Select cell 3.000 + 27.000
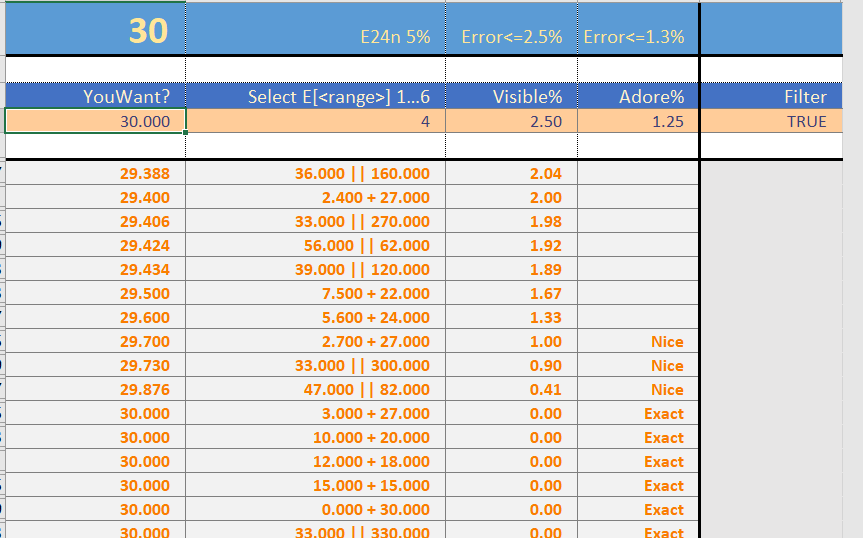 click(315, 413)
